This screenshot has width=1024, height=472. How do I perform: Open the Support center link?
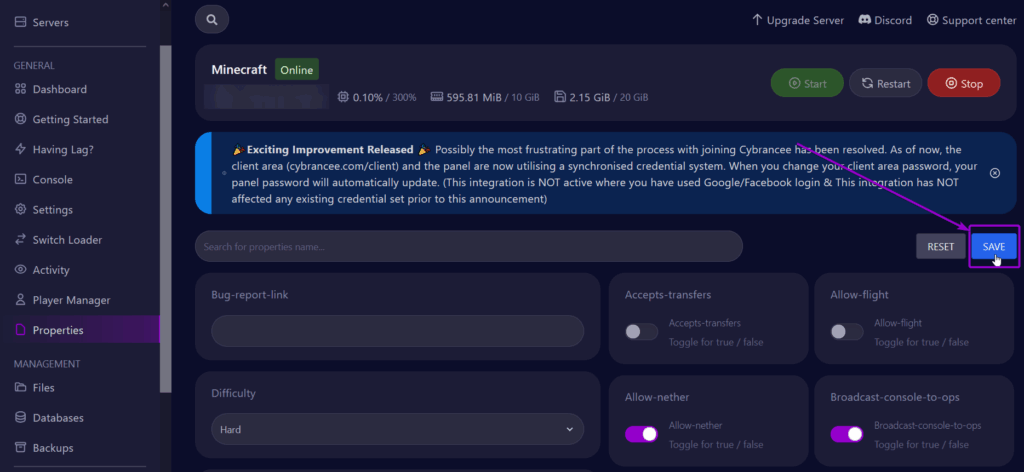coord(972,20)
